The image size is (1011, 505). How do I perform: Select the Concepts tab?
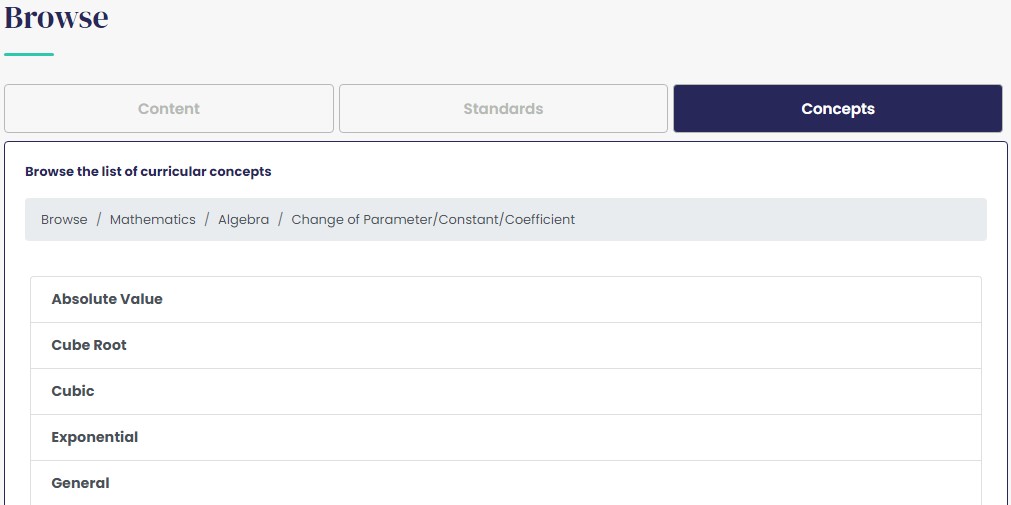(x=837, y=109)
